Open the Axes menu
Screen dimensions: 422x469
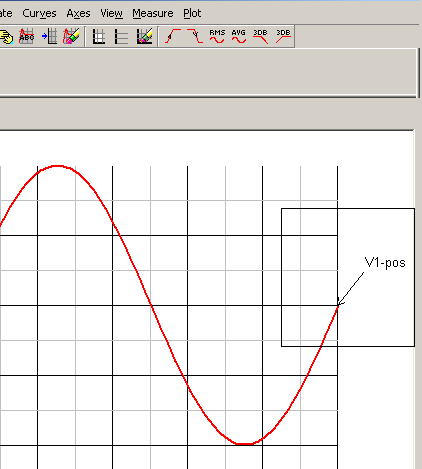78,13
